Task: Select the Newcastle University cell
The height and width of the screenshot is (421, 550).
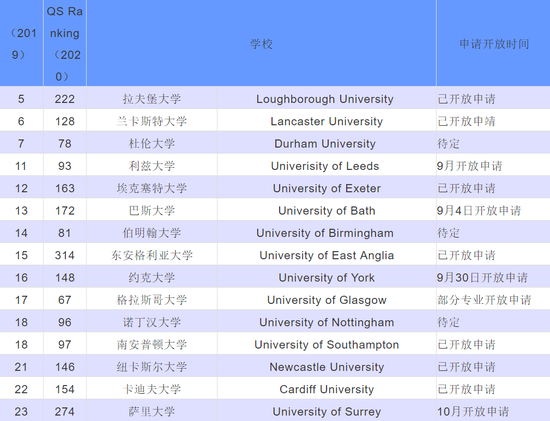Action: point(326,367)
